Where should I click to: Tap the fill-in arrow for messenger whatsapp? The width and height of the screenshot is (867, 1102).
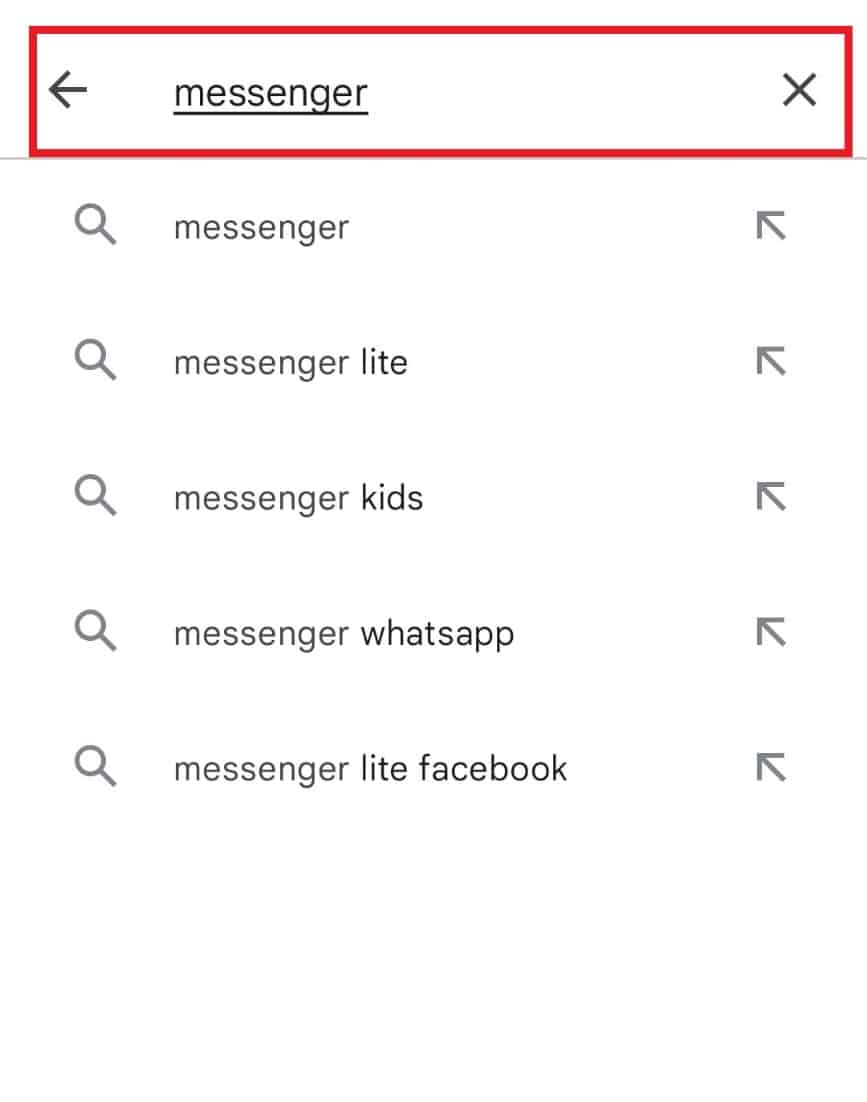pos(771,631)
